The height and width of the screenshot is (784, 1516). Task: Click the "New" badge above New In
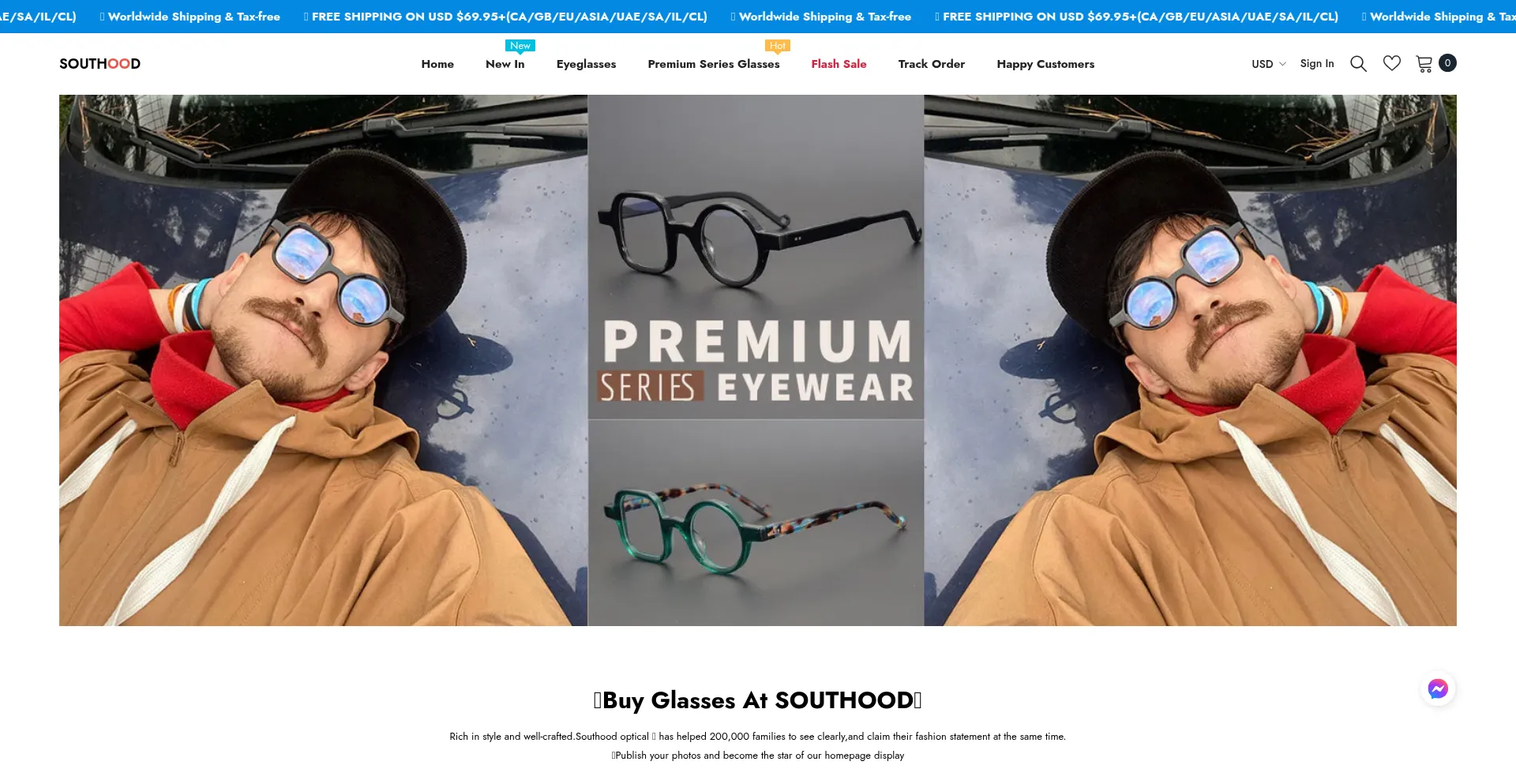520,46
